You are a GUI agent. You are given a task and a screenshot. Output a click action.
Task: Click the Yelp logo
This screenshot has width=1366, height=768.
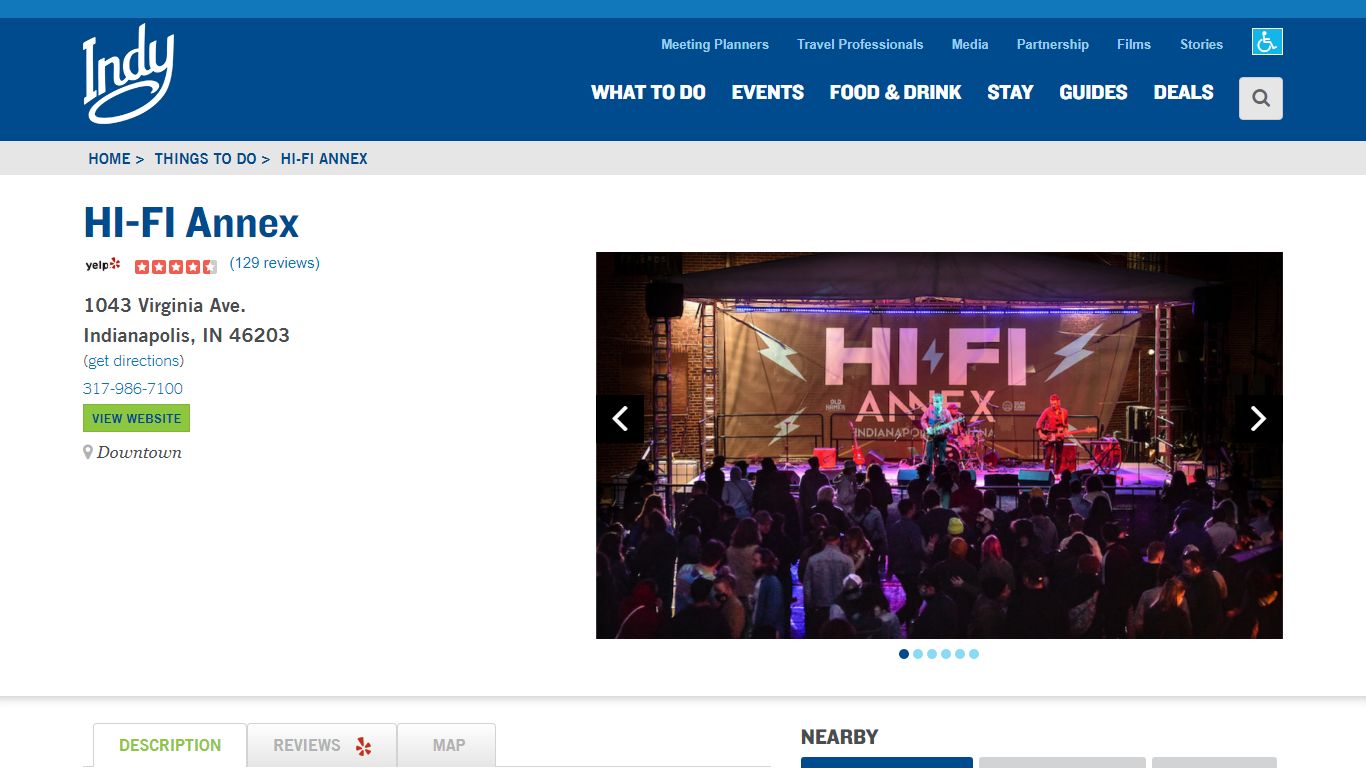tap(103, 265)
